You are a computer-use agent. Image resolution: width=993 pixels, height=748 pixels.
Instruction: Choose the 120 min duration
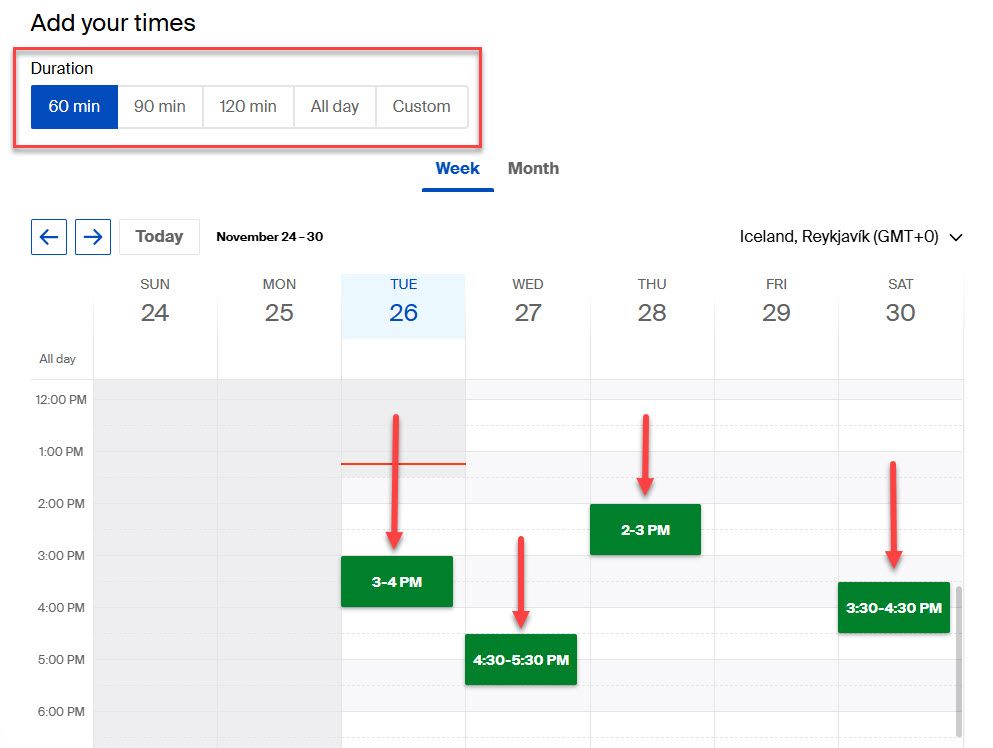(x=247, y=106)
